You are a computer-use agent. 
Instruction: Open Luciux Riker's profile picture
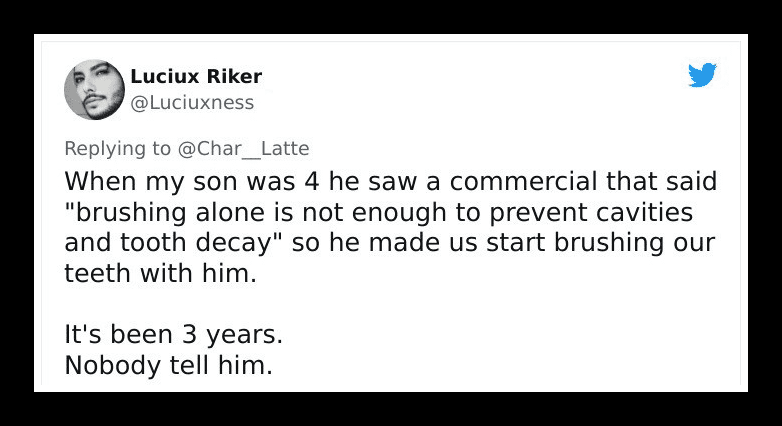point(94,90)
